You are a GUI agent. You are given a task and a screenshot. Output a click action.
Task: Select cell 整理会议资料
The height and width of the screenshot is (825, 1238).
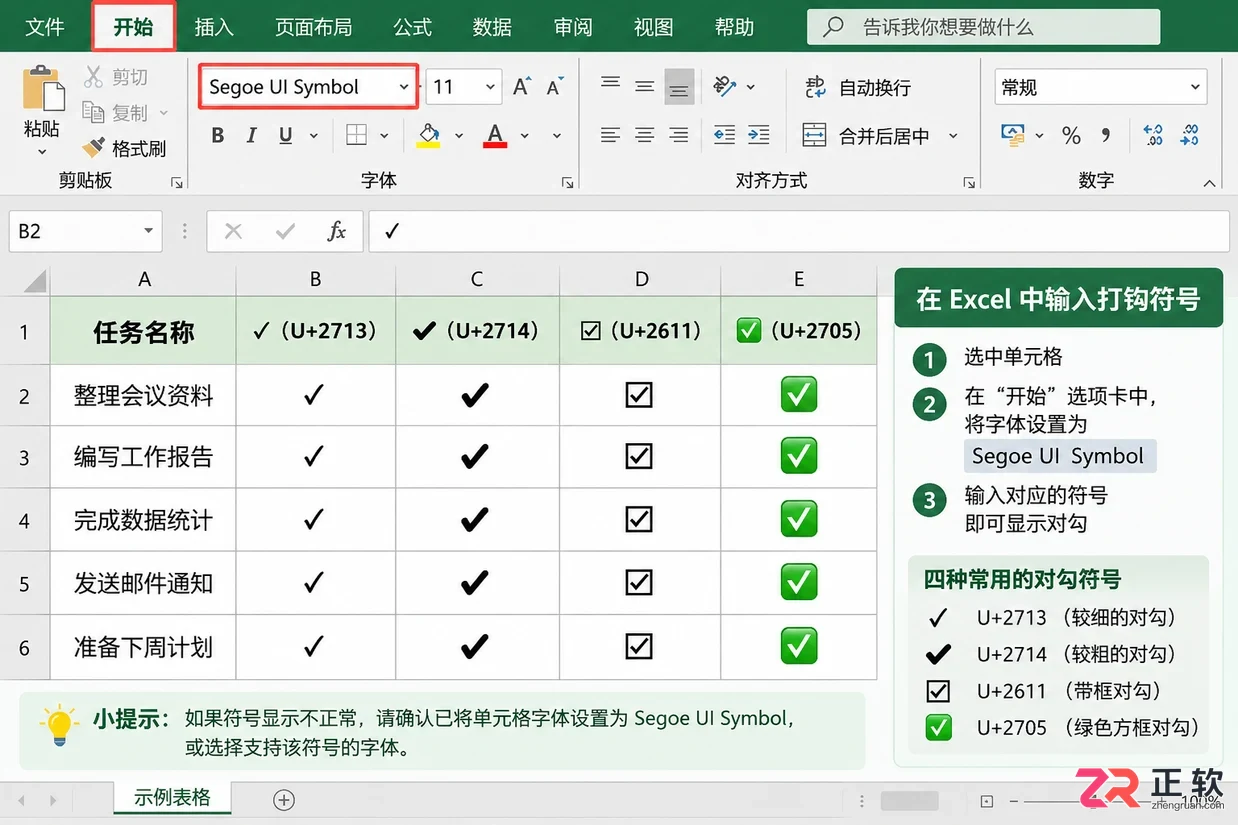click(143, 396)
